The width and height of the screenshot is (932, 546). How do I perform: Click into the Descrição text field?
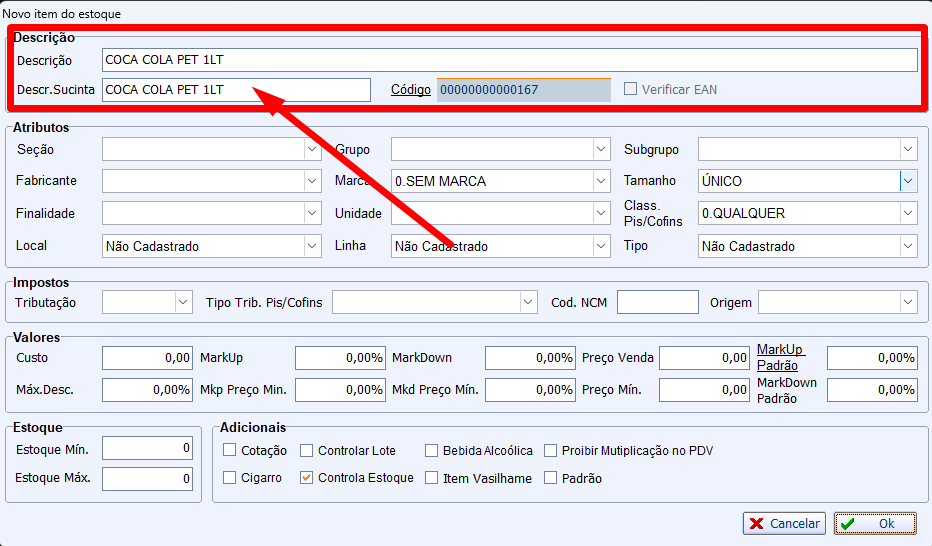510,59
